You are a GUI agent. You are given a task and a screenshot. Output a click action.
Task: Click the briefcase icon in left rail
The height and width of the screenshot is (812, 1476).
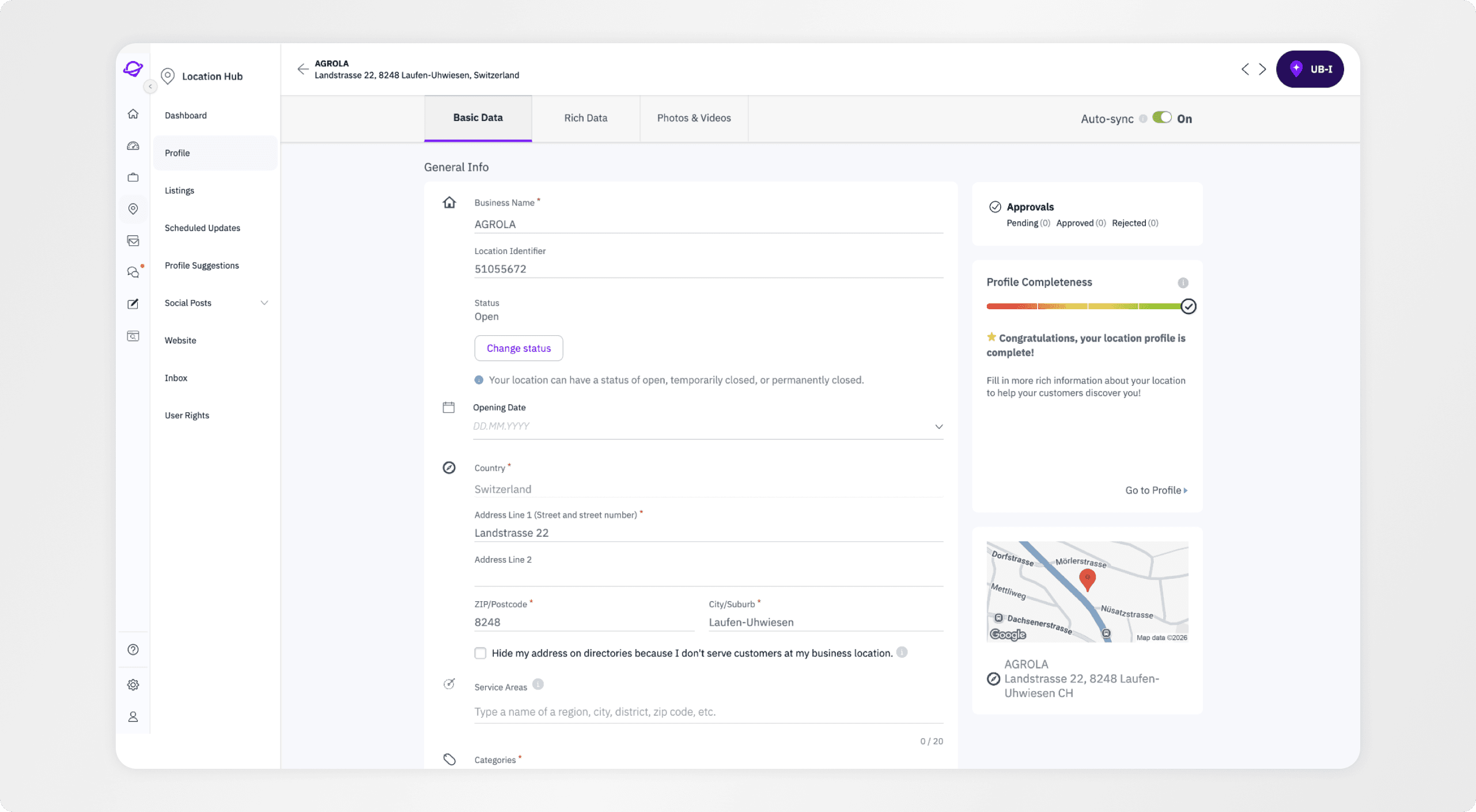[133, 177]
